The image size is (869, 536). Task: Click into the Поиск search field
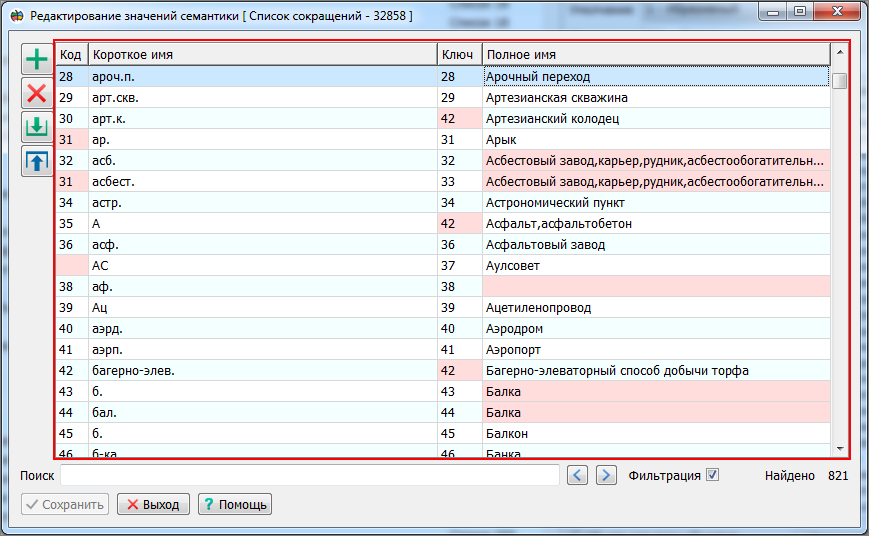pyautogui.click(x=309, y=475)
